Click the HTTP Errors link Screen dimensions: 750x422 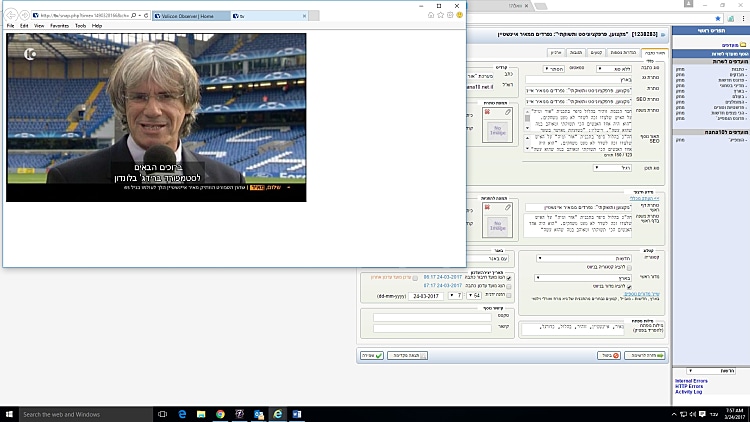click(688, 386)
